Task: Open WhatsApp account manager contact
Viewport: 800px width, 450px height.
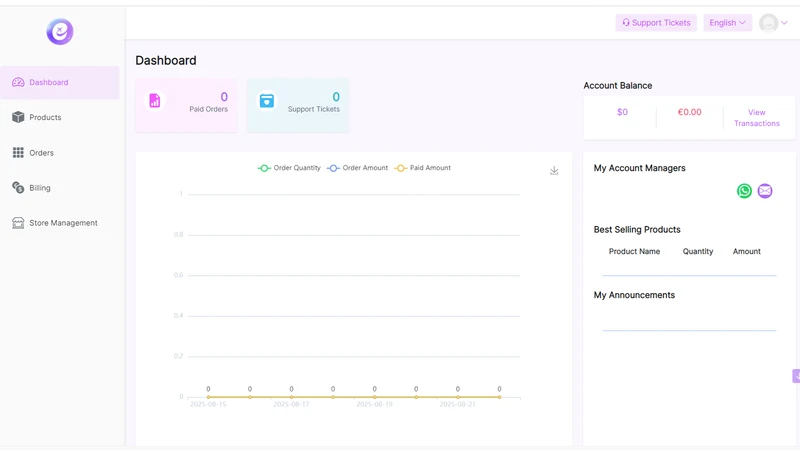Action: pos(744,191)
